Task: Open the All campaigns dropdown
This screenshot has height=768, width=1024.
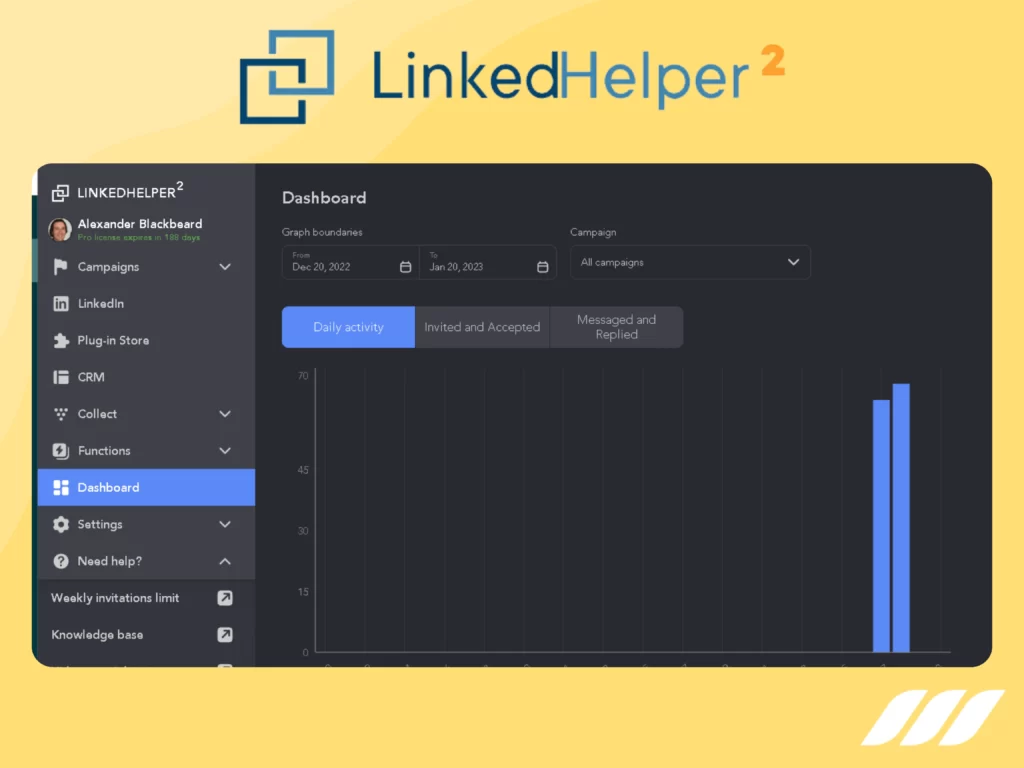Action: 690,262
